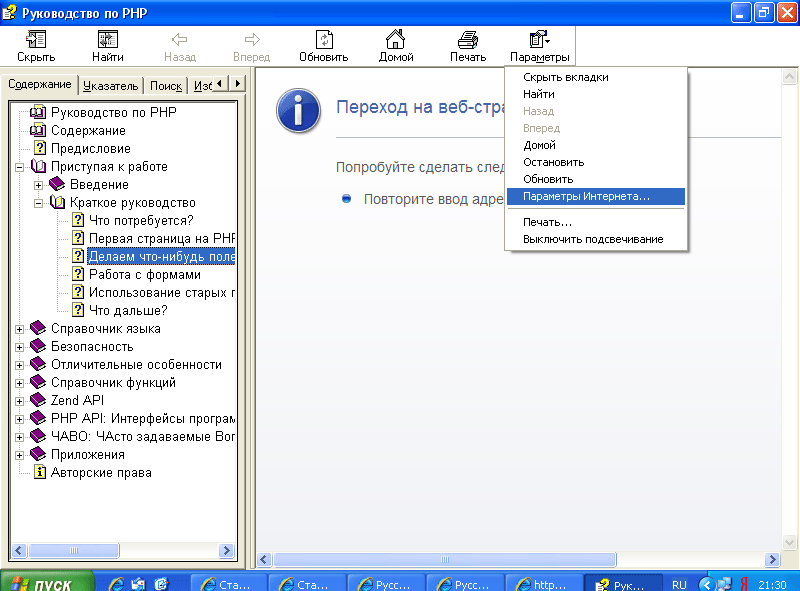Choose Выключить подсвечивание menu item
The height and width of the screenshot is (591, 800).
pos(595,239)
